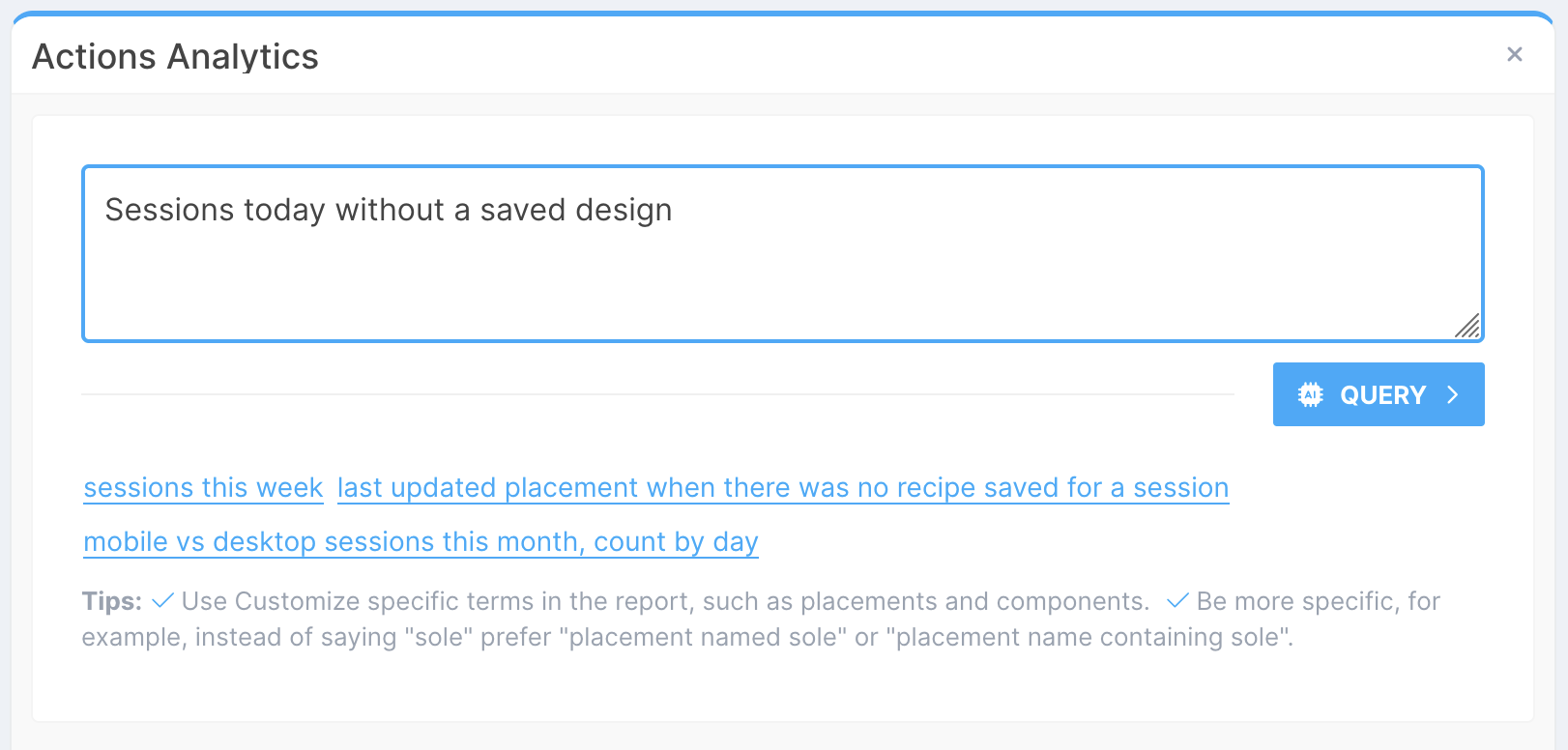The height and width of the screenshot is (750, 1568).
Task: Click the checkmark icon before "Use Customize"
Action: pos(162,601)
